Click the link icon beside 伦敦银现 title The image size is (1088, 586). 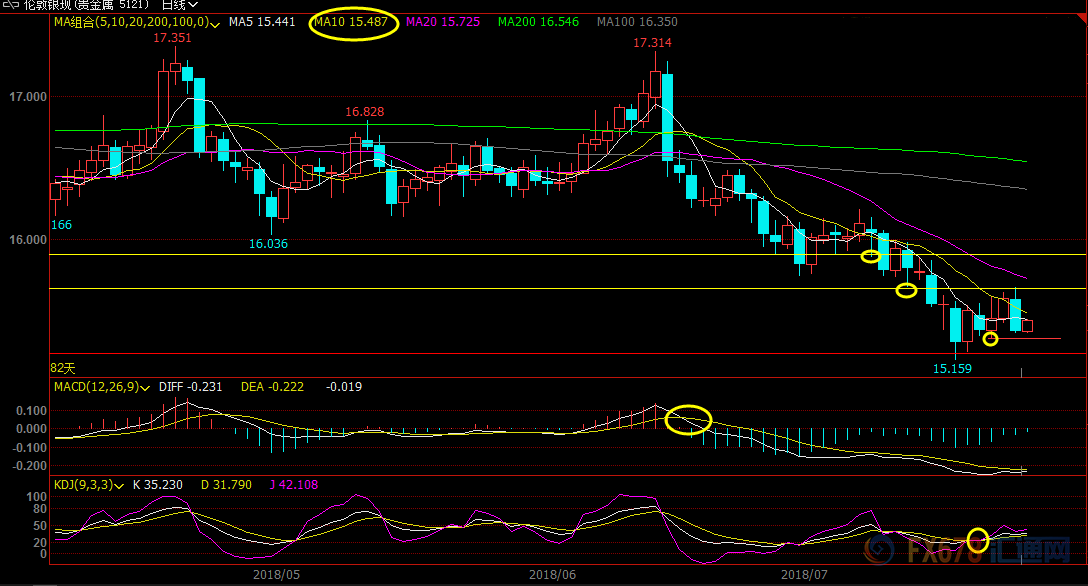pyautogui.click(x=11, y=5)
